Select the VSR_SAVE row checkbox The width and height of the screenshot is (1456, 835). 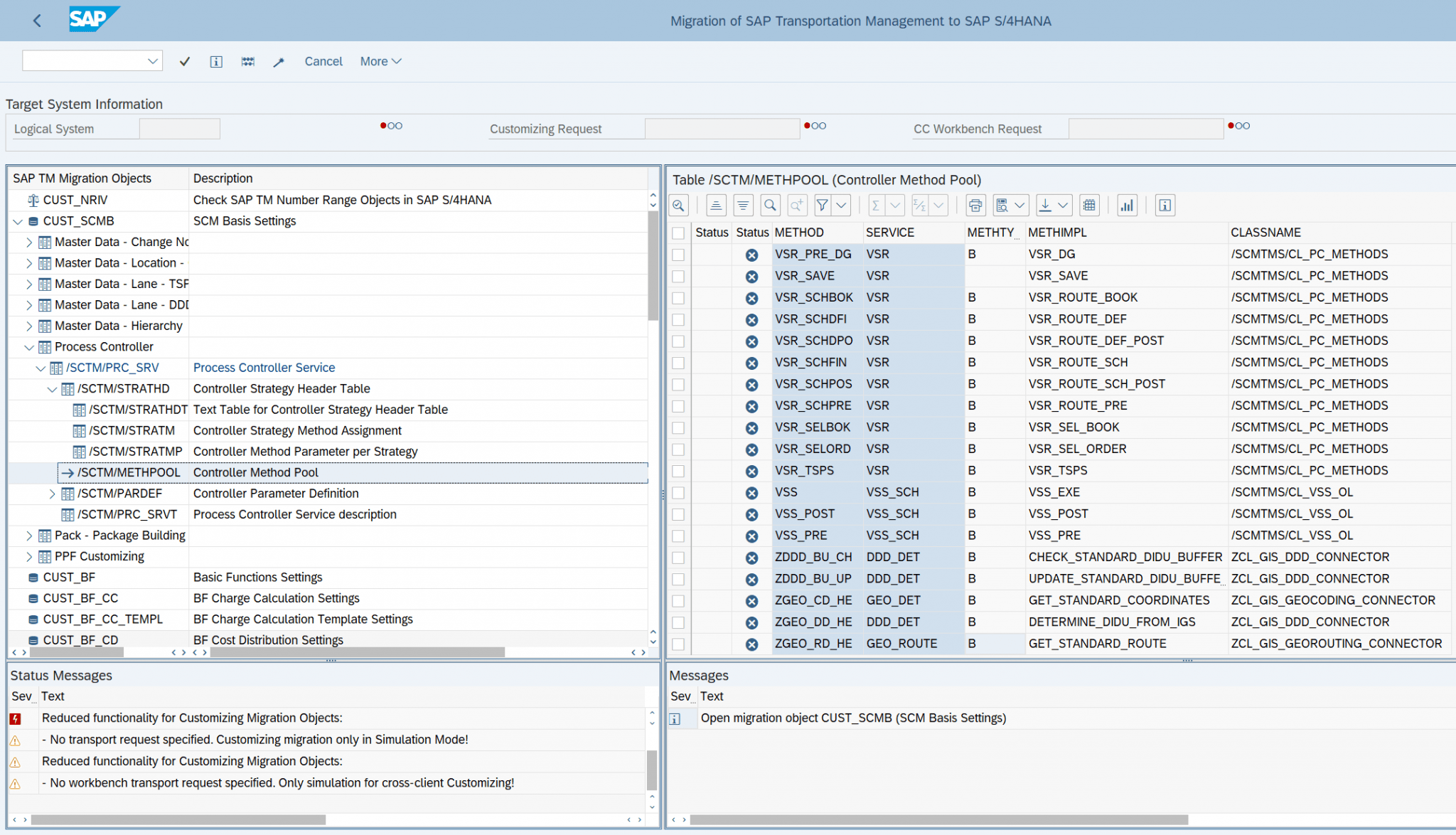(x=678, y=276)
